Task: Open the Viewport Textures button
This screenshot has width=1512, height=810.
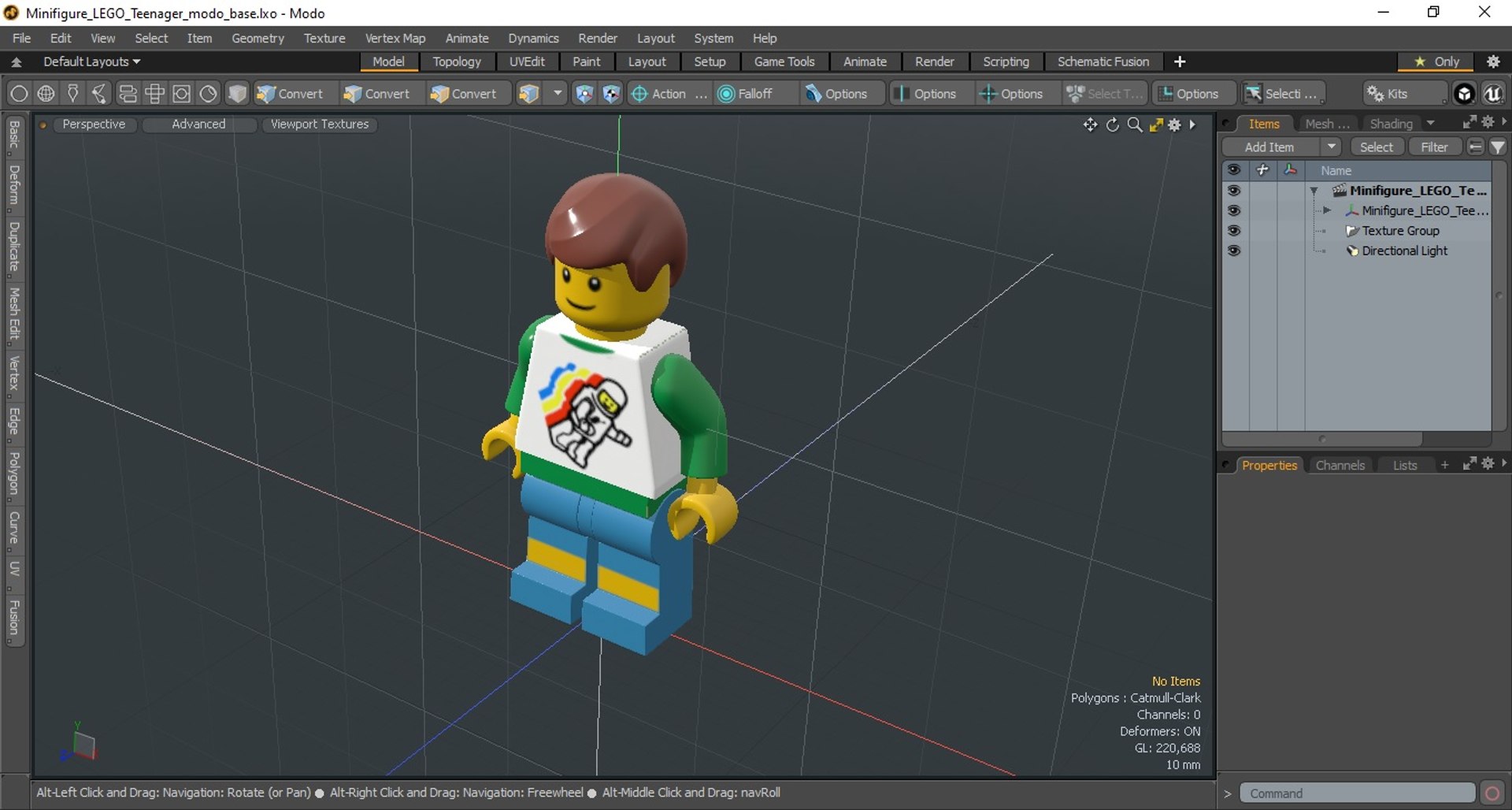Action: (x=320, y=124)
